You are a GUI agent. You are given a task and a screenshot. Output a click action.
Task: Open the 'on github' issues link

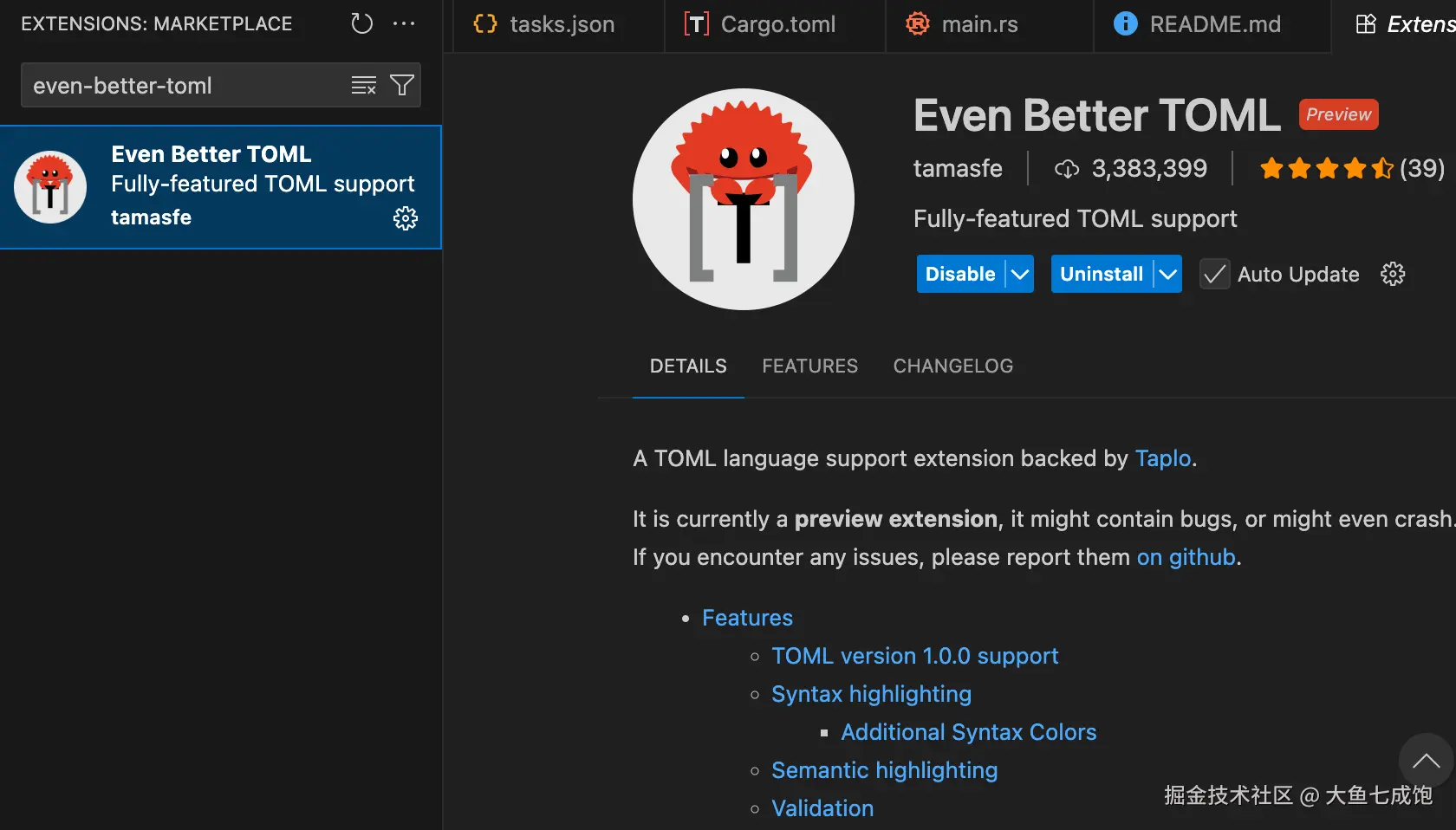1186,557
